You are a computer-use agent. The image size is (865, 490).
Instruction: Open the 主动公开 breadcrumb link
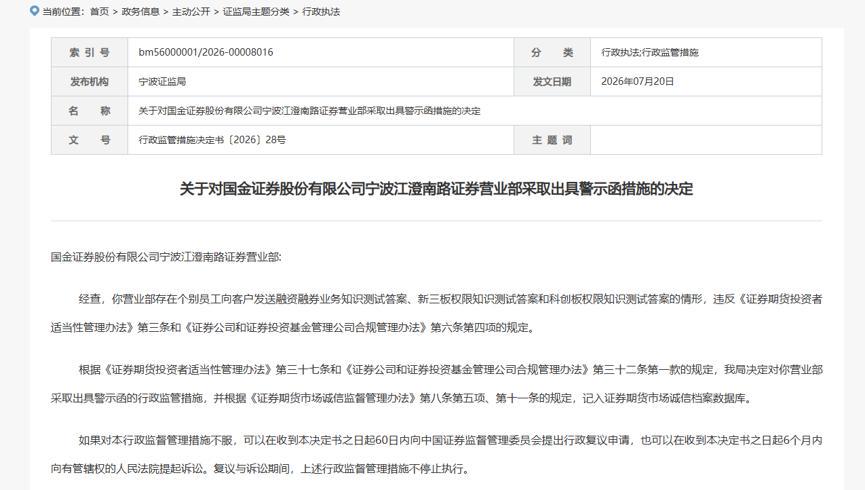tap(191, 12)
